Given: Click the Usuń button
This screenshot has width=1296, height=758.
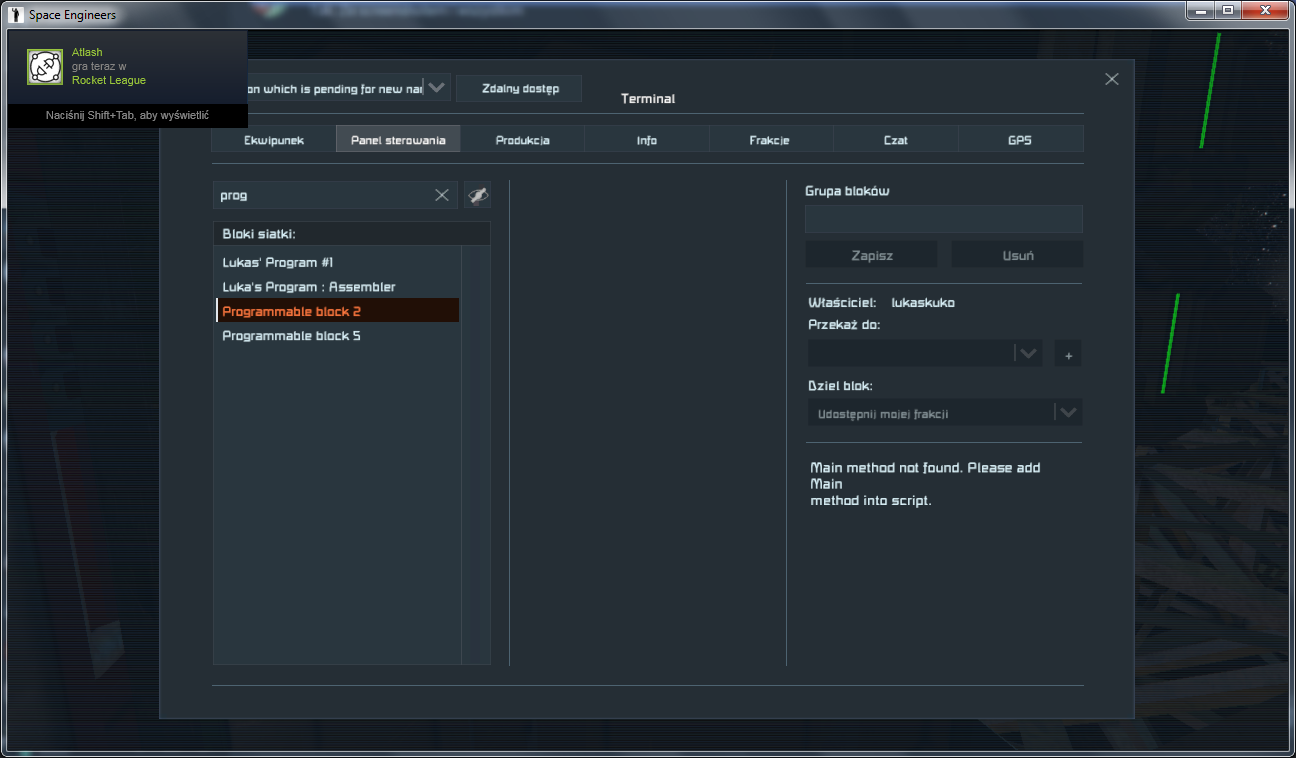Looking at the screenshot, I should [x=1017, y=255].
